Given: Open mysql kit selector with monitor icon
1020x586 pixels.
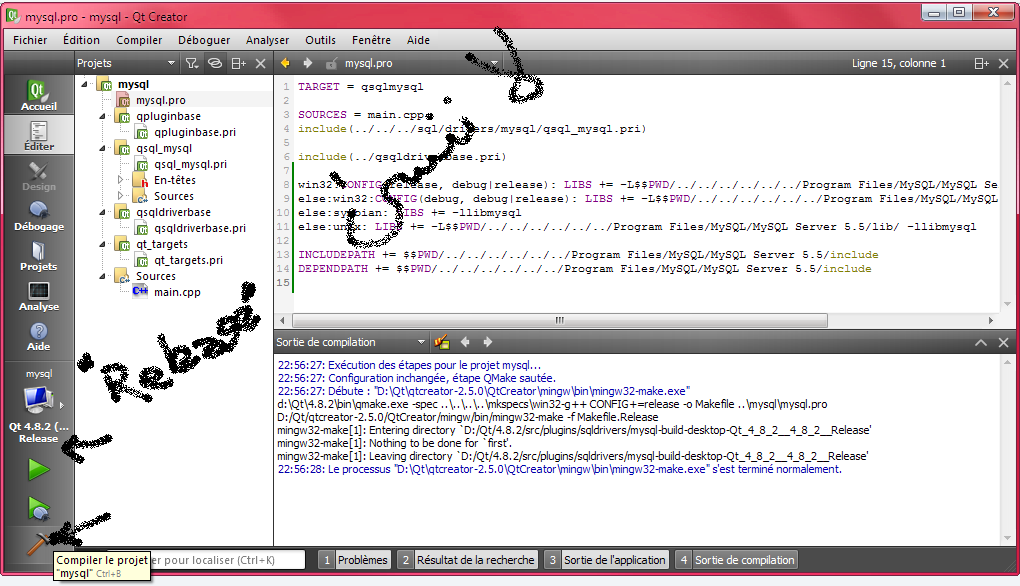Looking at the screenshot, I should pos(38,399).
